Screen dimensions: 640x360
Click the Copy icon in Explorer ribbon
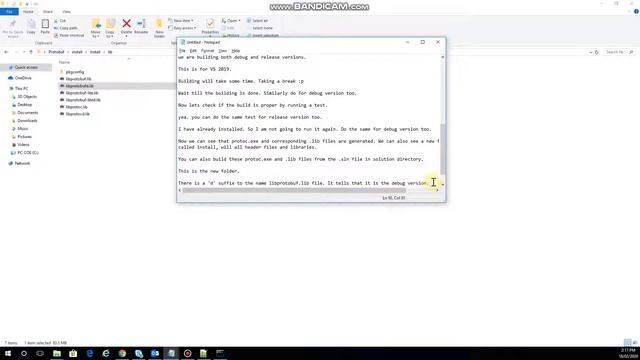click(x=31, y=27)
